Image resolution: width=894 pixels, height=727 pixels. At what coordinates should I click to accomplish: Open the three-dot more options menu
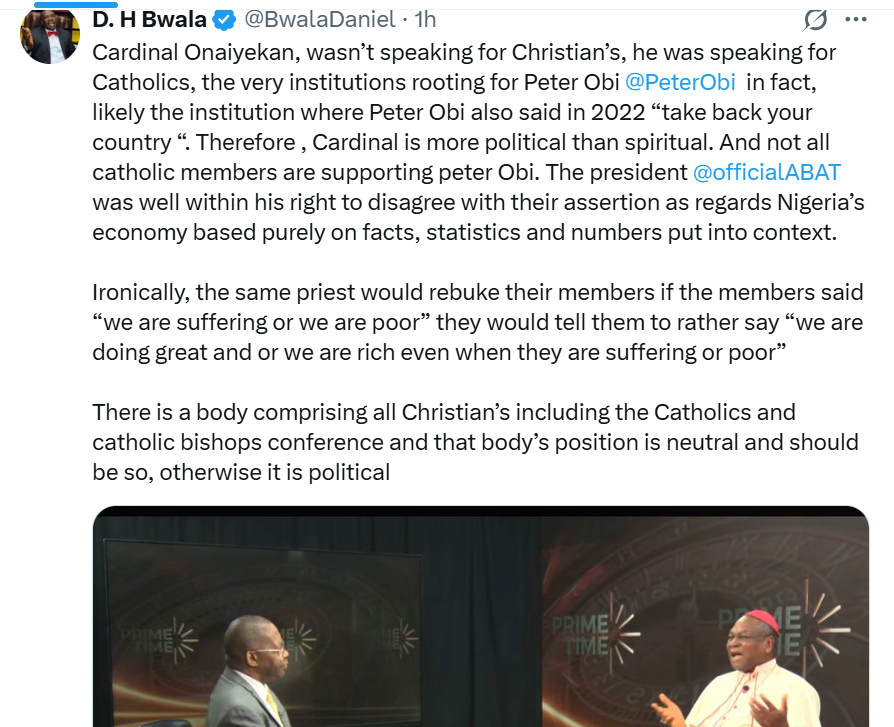856,20
